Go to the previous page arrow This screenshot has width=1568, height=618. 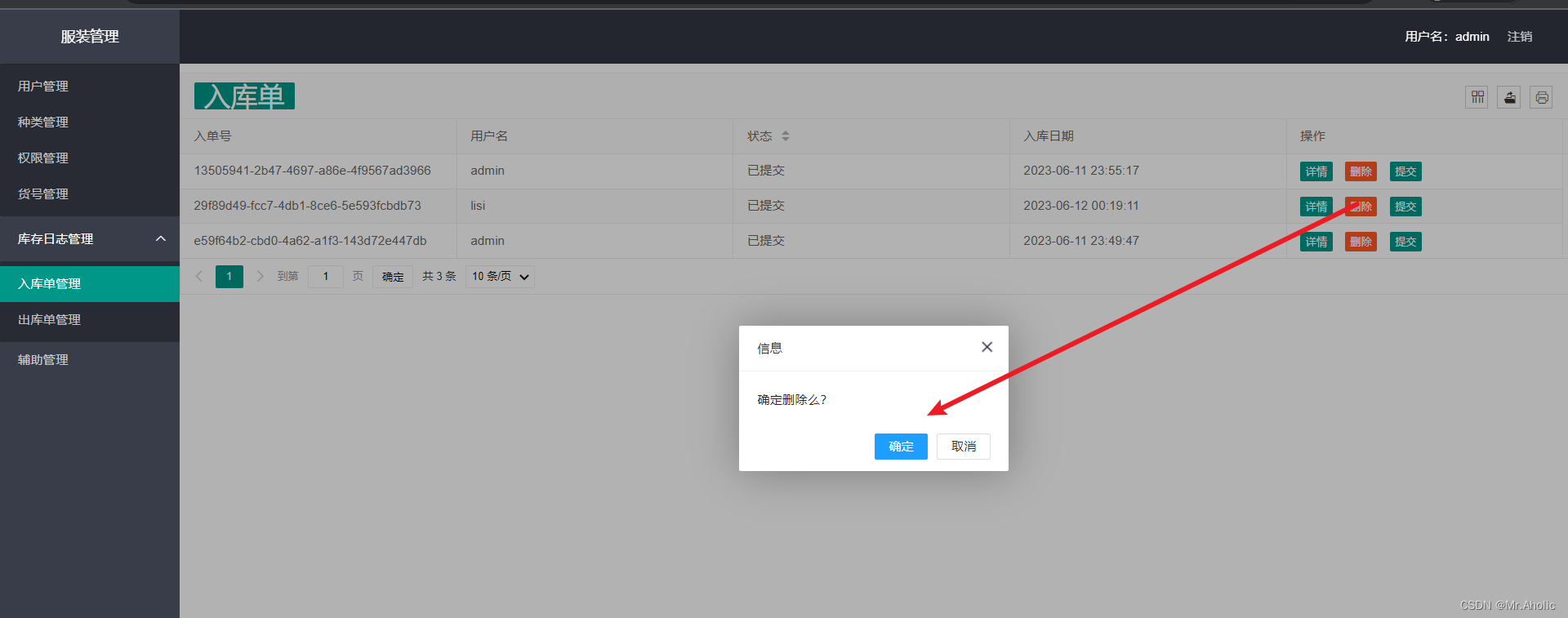coord(199,276)
